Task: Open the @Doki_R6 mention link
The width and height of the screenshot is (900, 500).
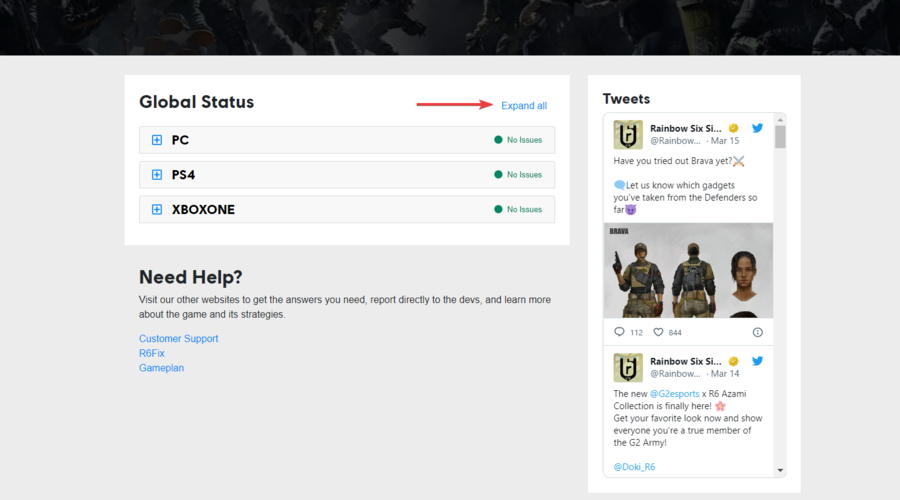Action: [634, 467]
